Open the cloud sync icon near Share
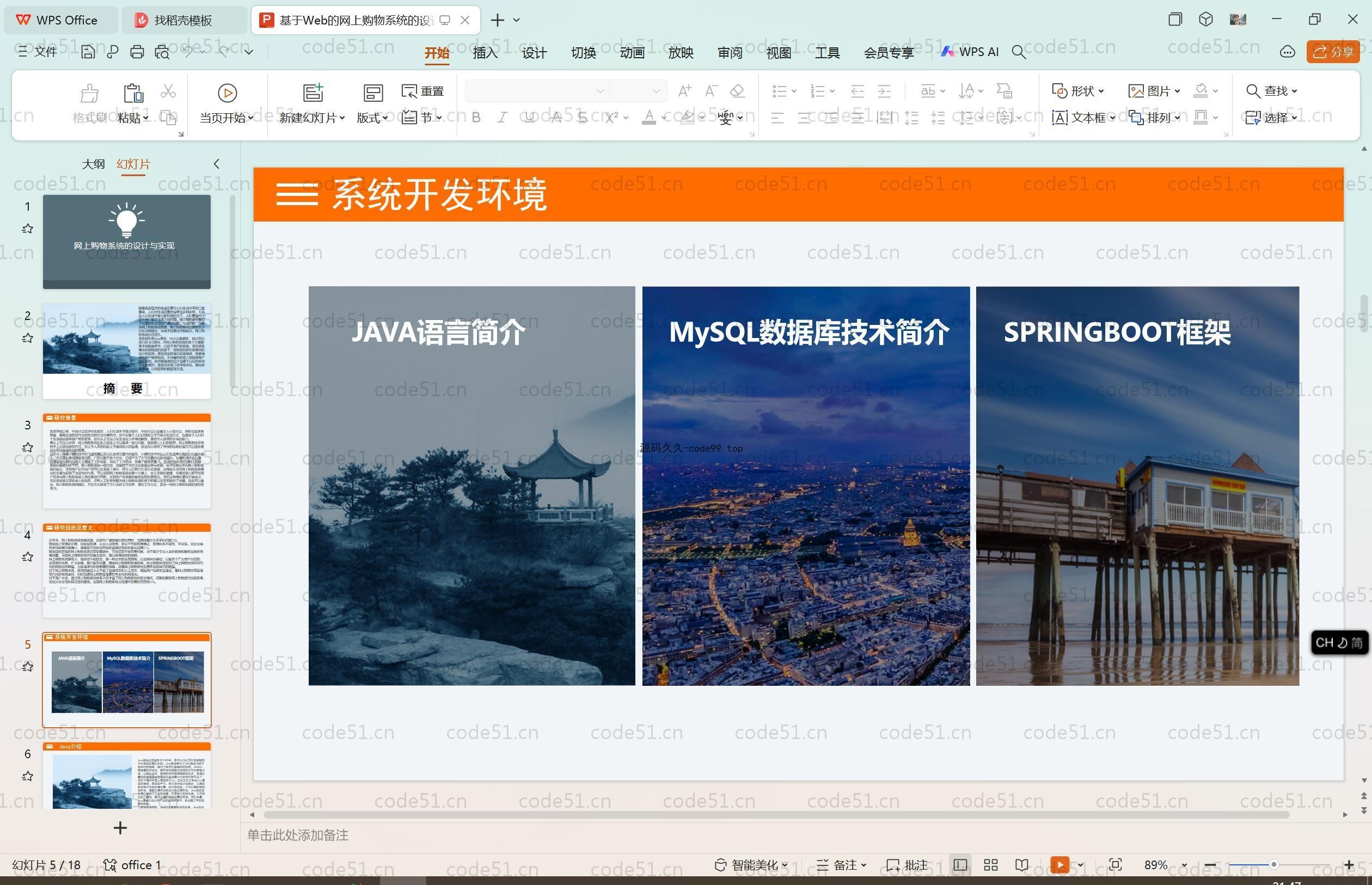The height and width of the screenshot is (885, 1372). 1287,52
